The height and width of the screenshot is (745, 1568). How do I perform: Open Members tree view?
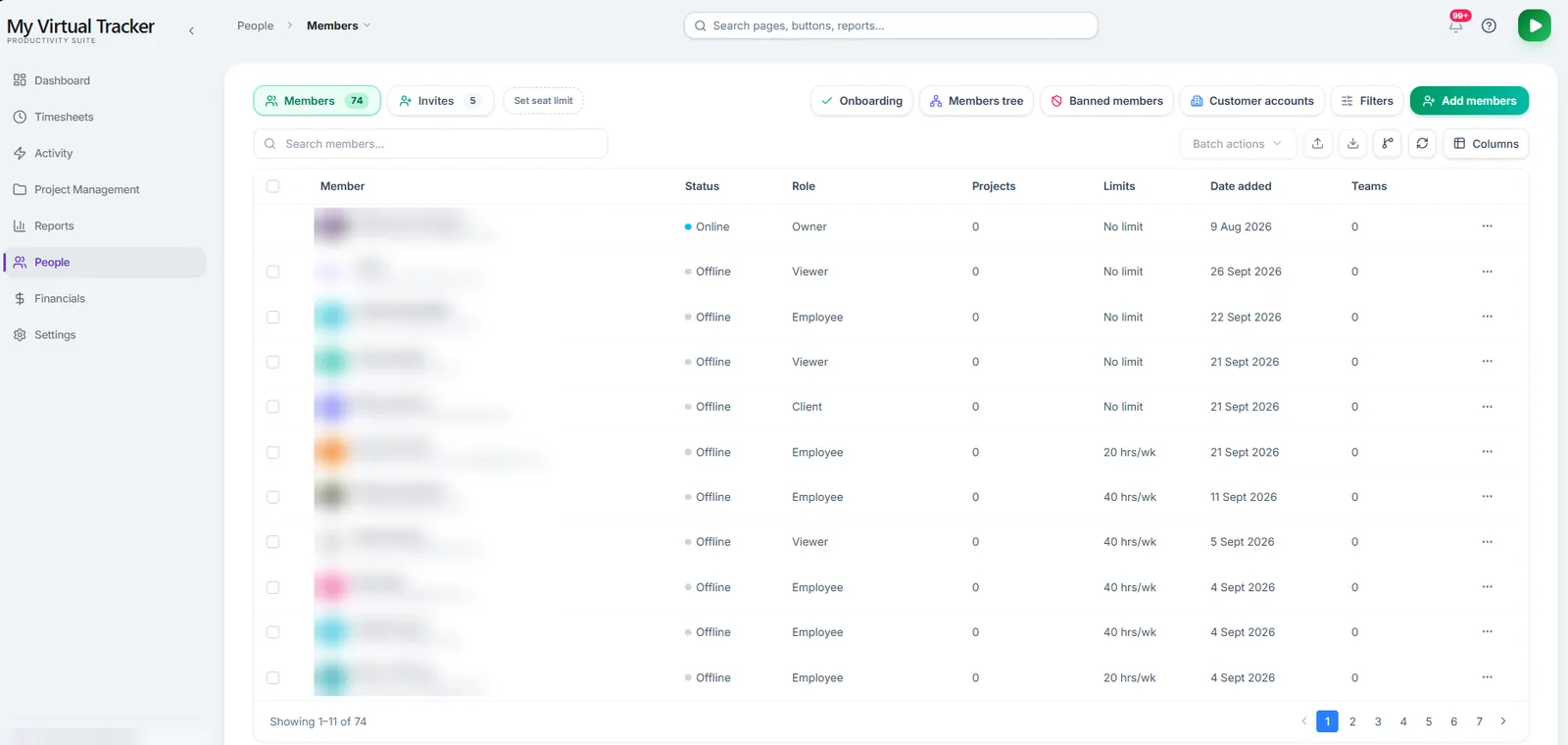976,101
